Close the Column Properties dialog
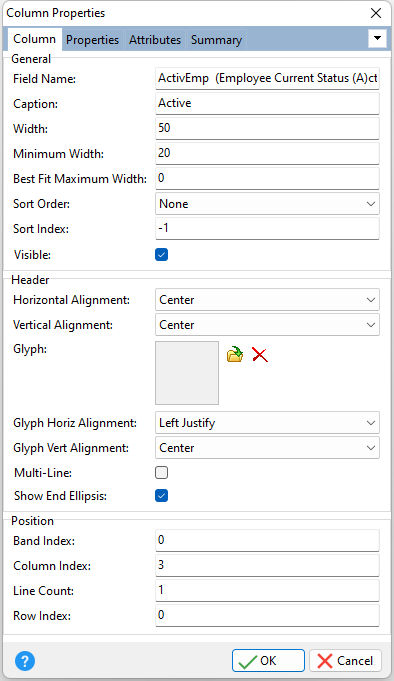Screen dimensions: 394x681 tap(376, 13)
